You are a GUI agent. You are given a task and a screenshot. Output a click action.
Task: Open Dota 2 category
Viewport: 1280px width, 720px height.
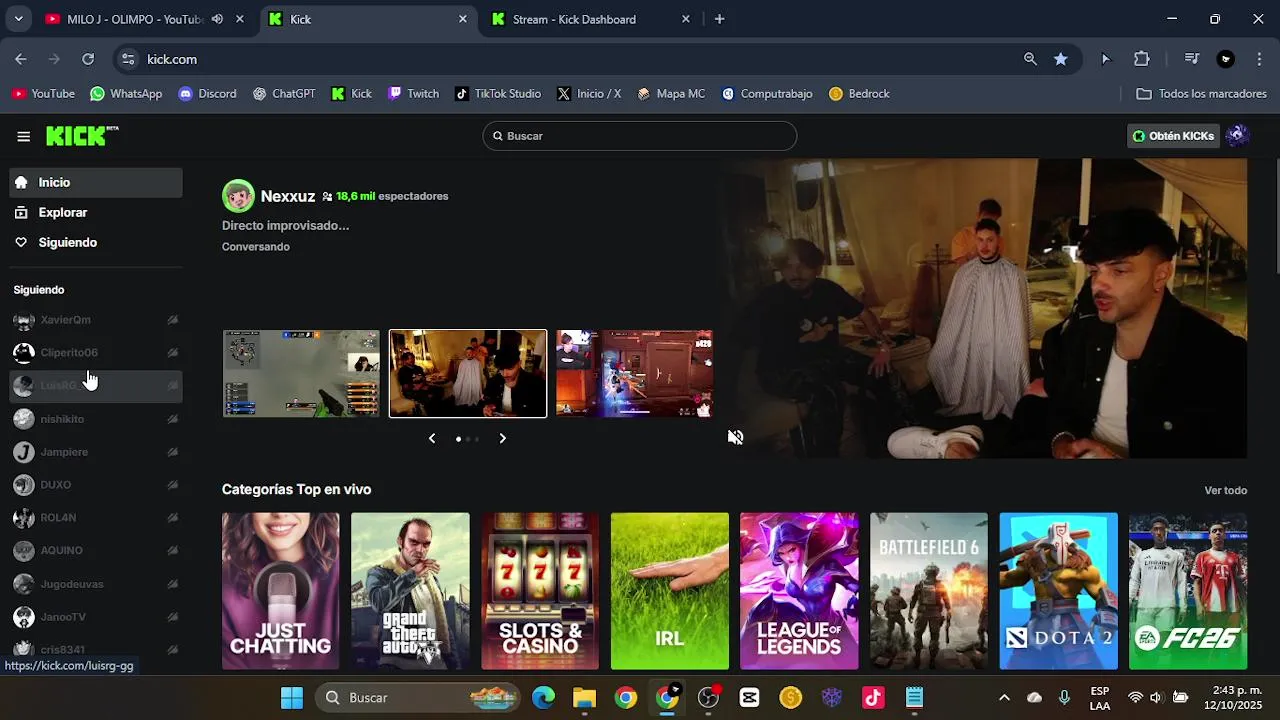(1058, 591)
